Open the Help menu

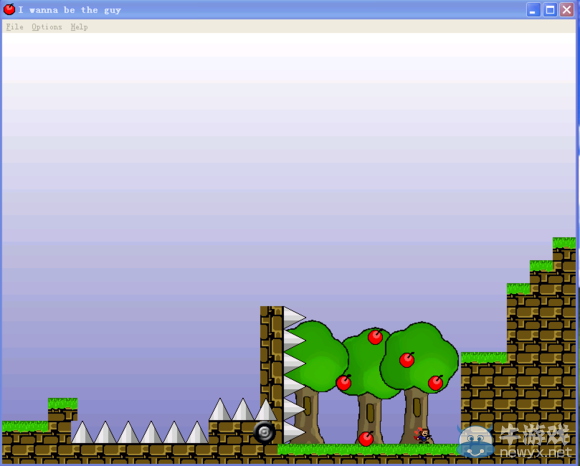79,27
